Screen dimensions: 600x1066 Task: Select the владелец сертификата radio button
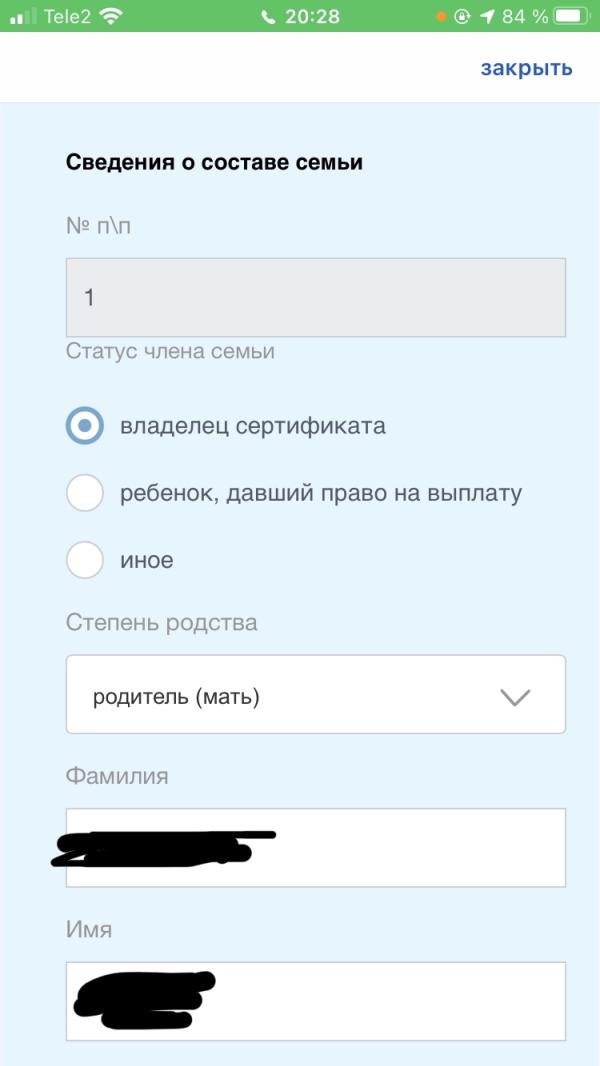pos(85,424)
